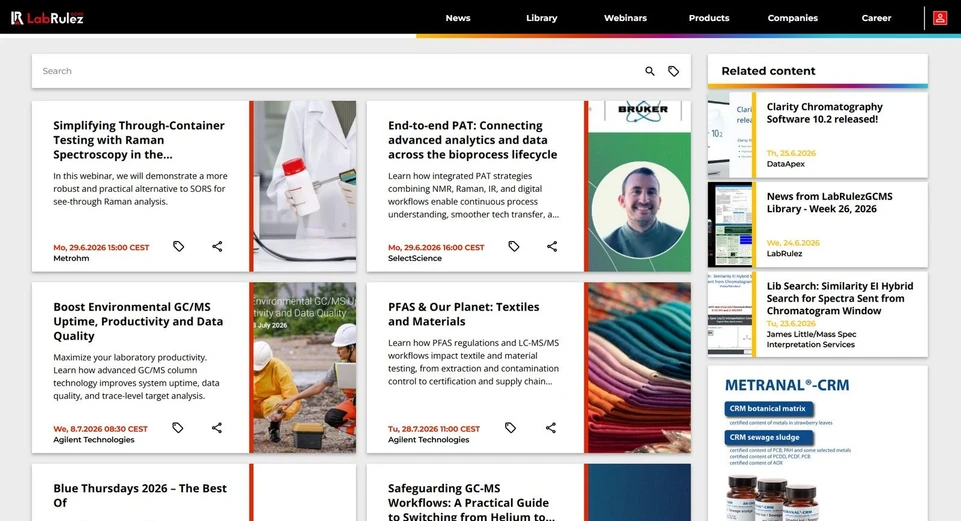Click CRM sewage sludge label in ad
This screenshot has height=521, width=961.
click(x=768, y=437)
